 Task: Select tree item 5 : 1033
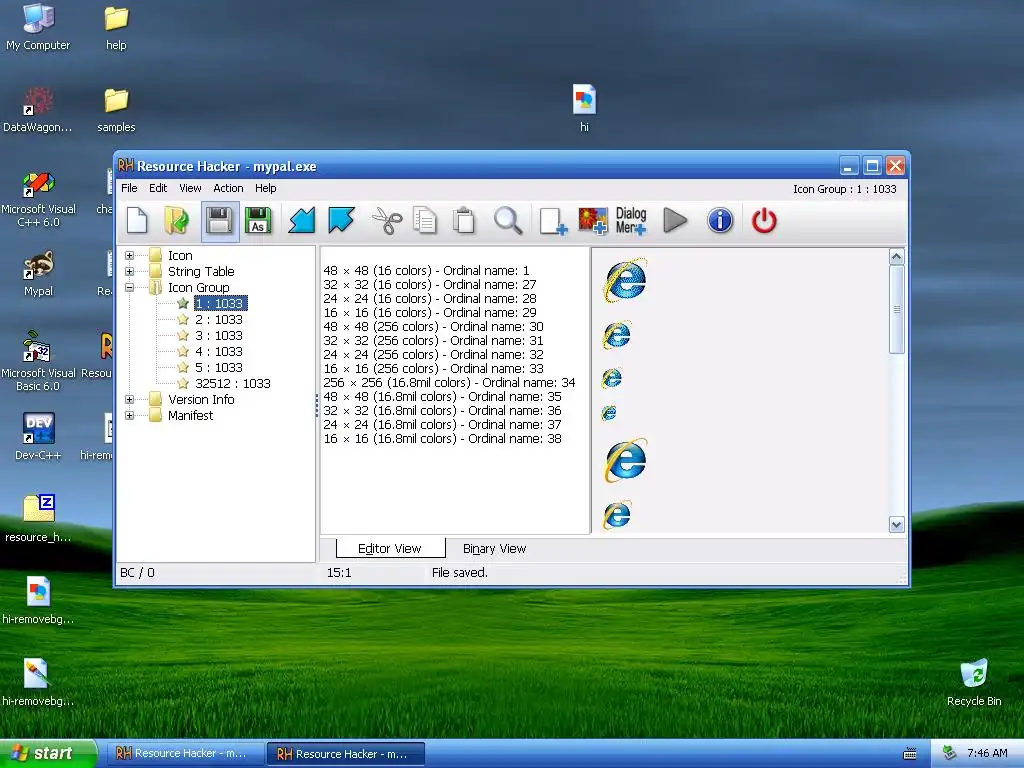click(219, 367)
